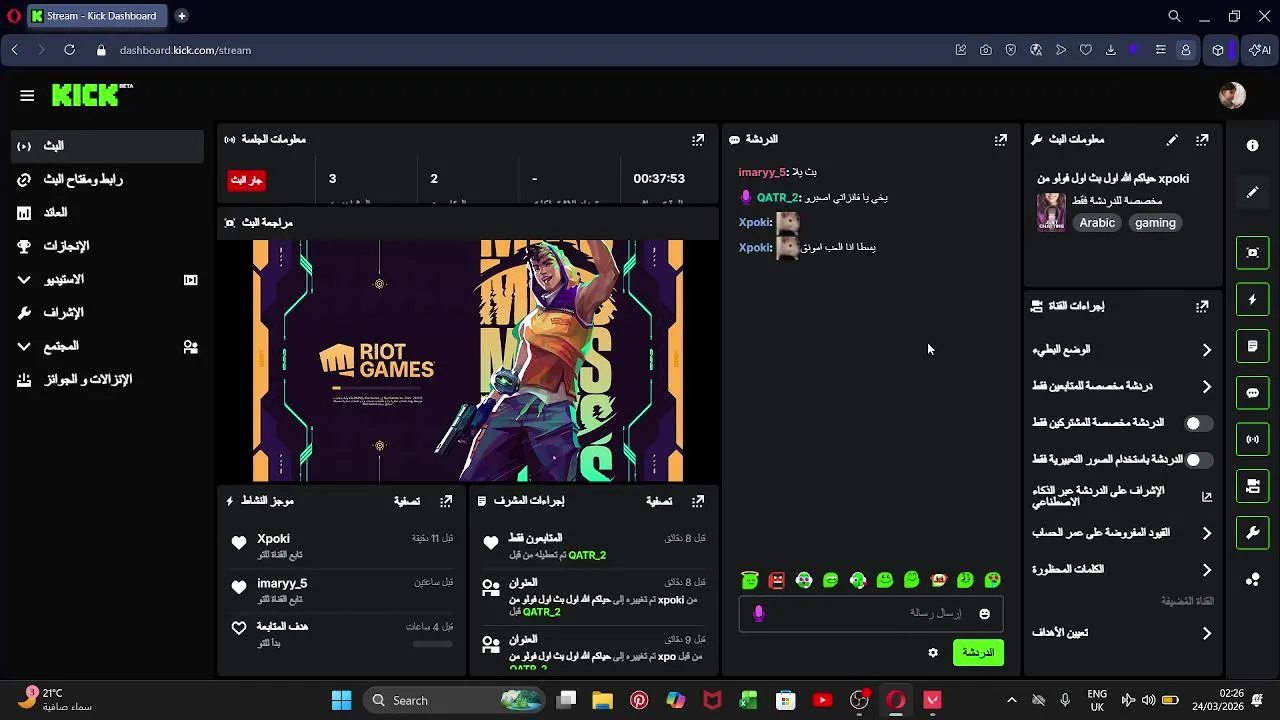The width and height of the screenshot is (1280, 720).
Task: Pop out the session info panel (معلومات الجلسة)
Action: (x=698, y=140)
